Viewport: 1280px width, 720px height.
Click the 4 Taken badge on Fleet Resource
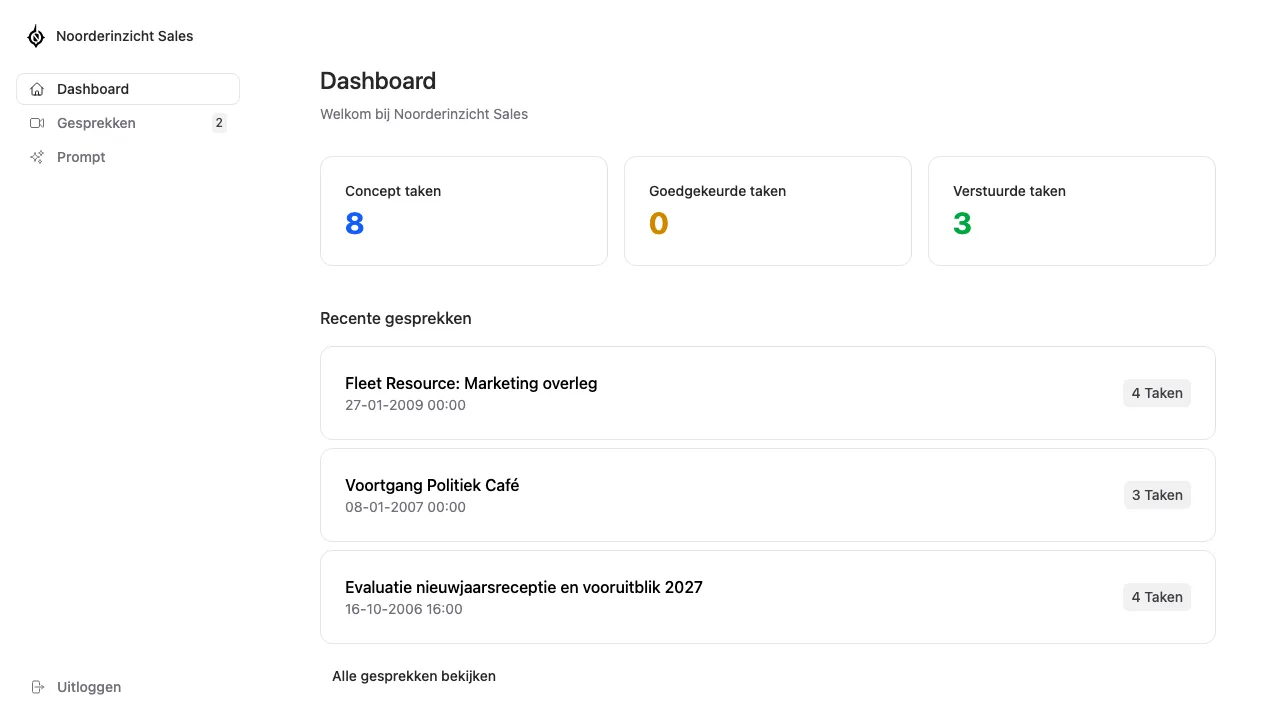pos(1157,393)
